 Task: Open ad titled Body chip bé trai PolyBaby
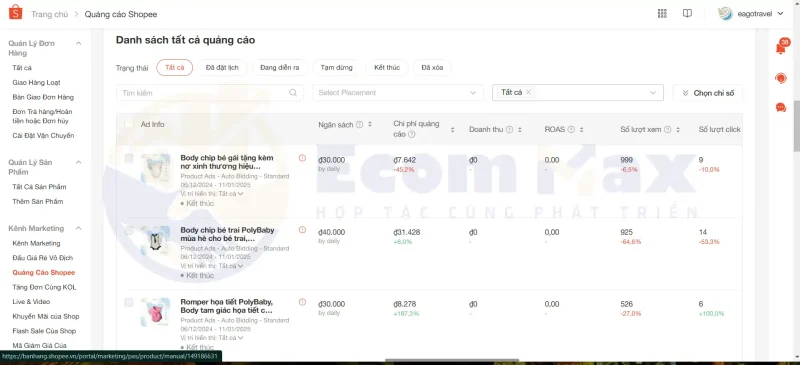point(227,234)
